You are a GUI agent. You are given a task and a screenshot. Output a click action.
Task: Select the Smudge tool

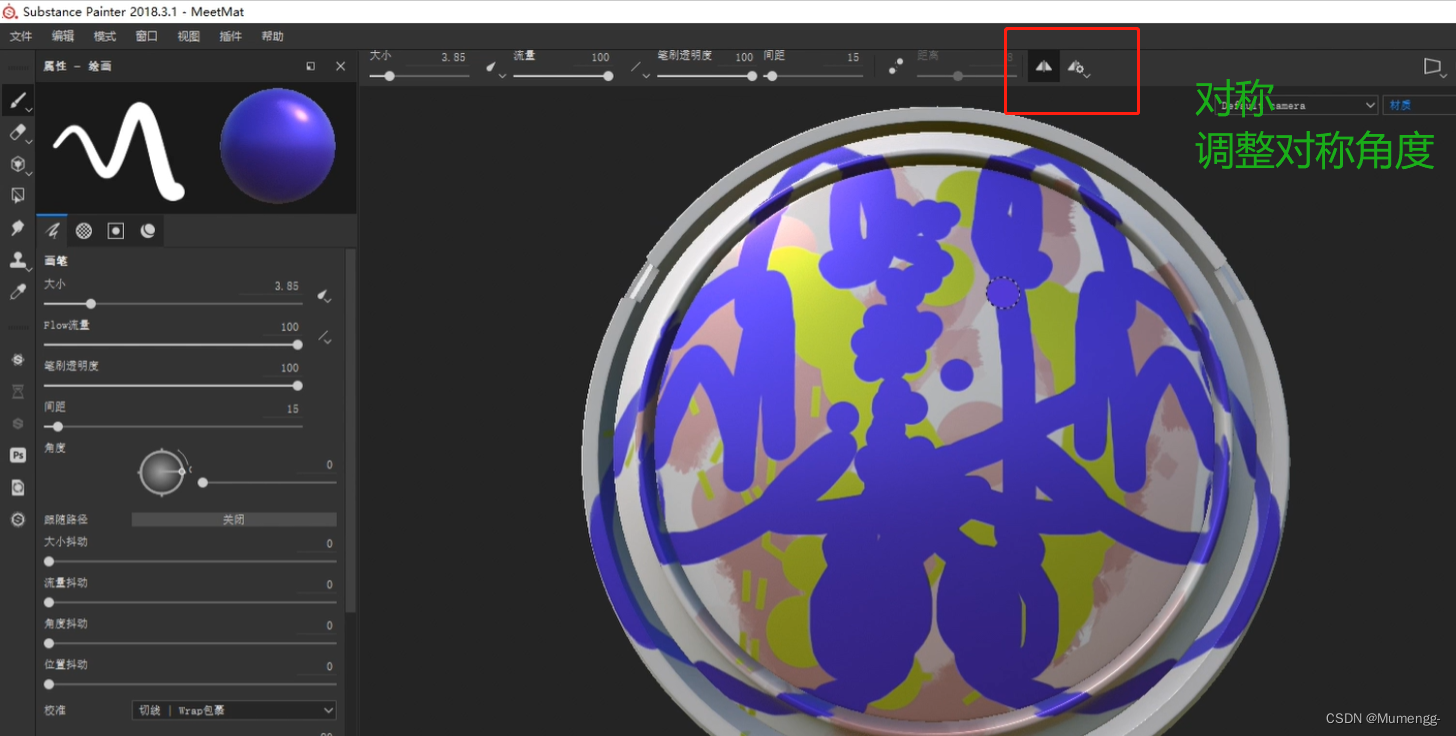pos(17,228)
